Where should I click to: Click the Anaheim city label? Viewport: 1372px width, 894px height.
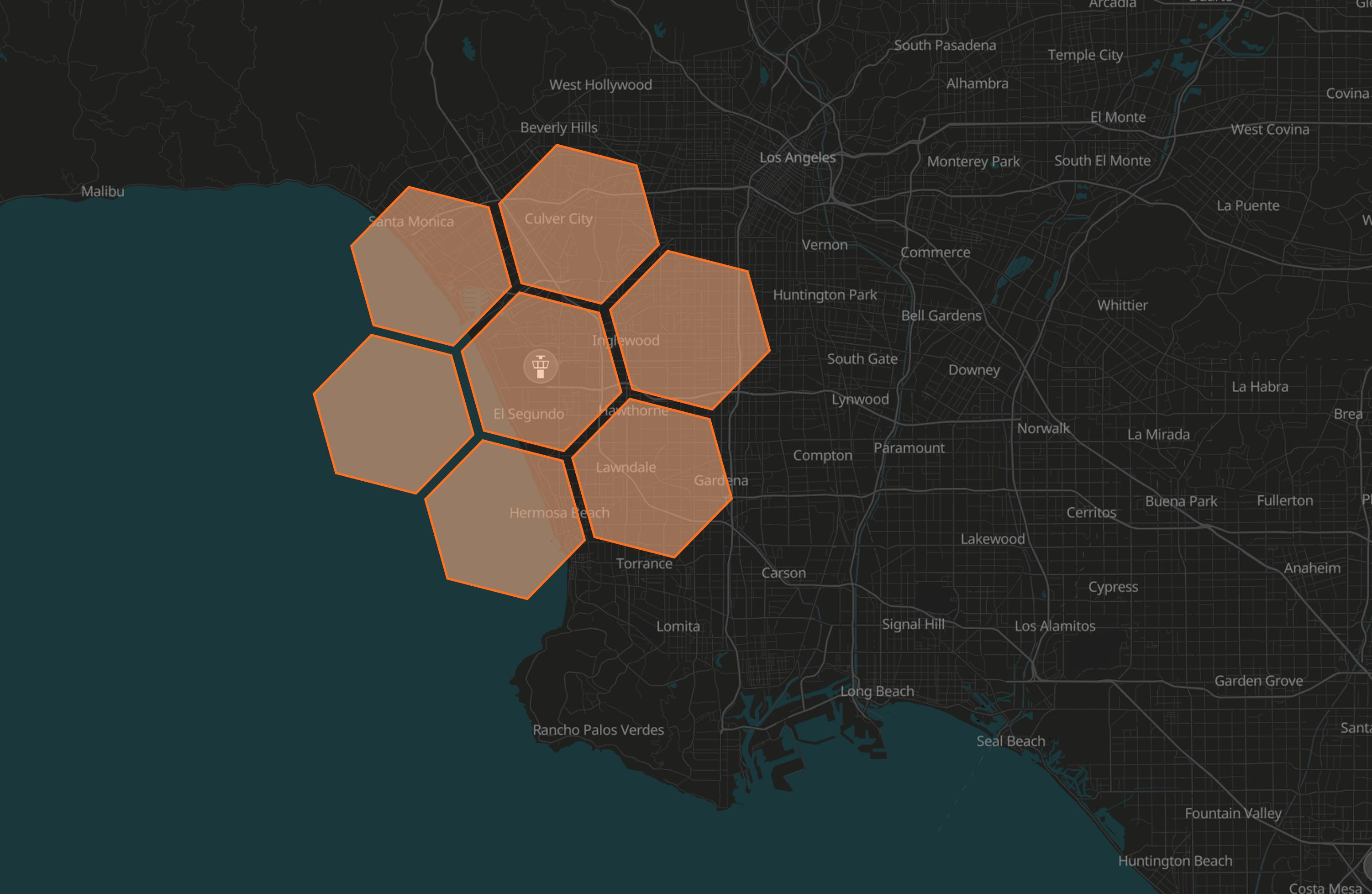[x=1312, y=568]
